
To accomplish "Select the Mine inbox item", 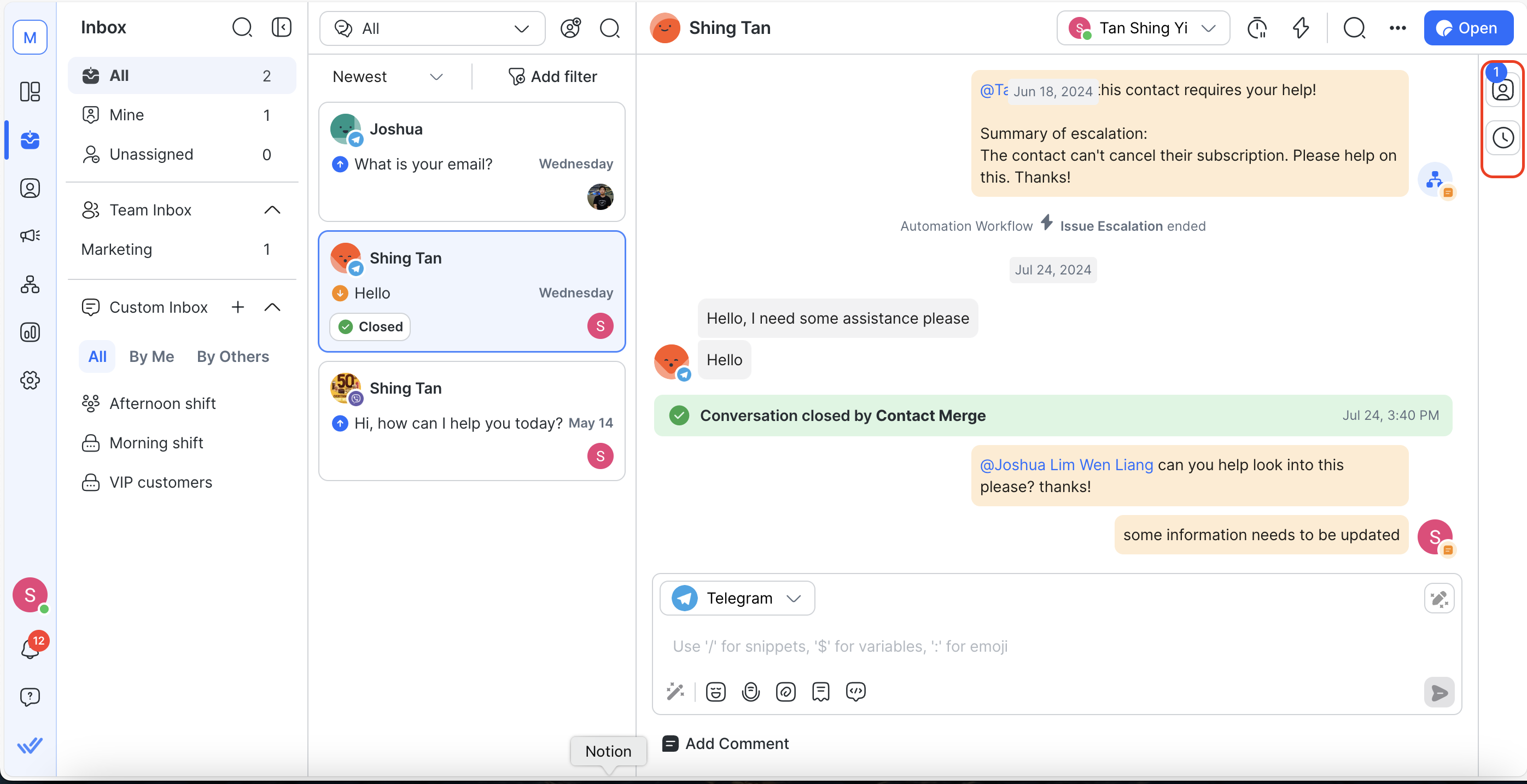I will (126, 115).
